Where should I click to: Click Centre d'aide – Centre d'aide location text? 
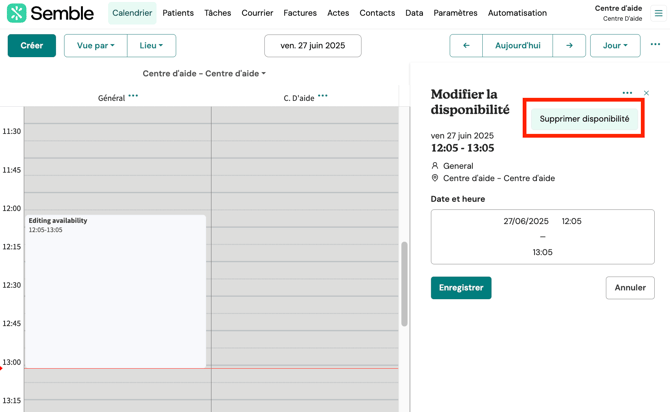click(499, 178)
